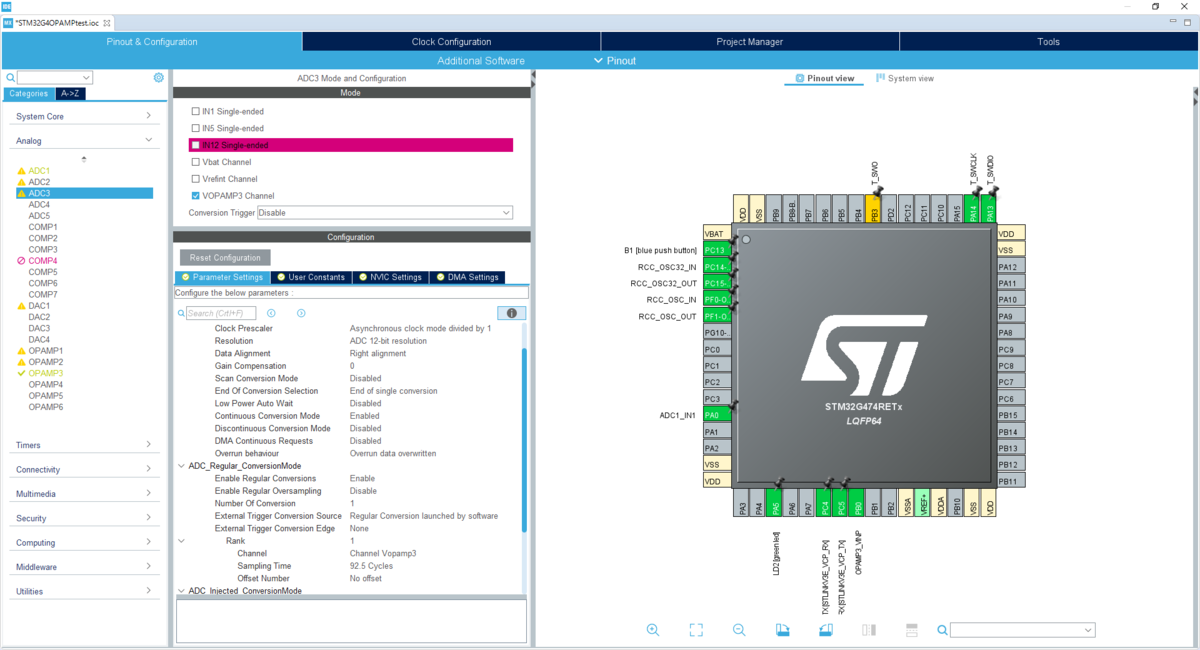Image resolution: width=1200 pixels, height=650 pixels.
Task: Check the Vbat Channel option
Action: coord(196,162)
